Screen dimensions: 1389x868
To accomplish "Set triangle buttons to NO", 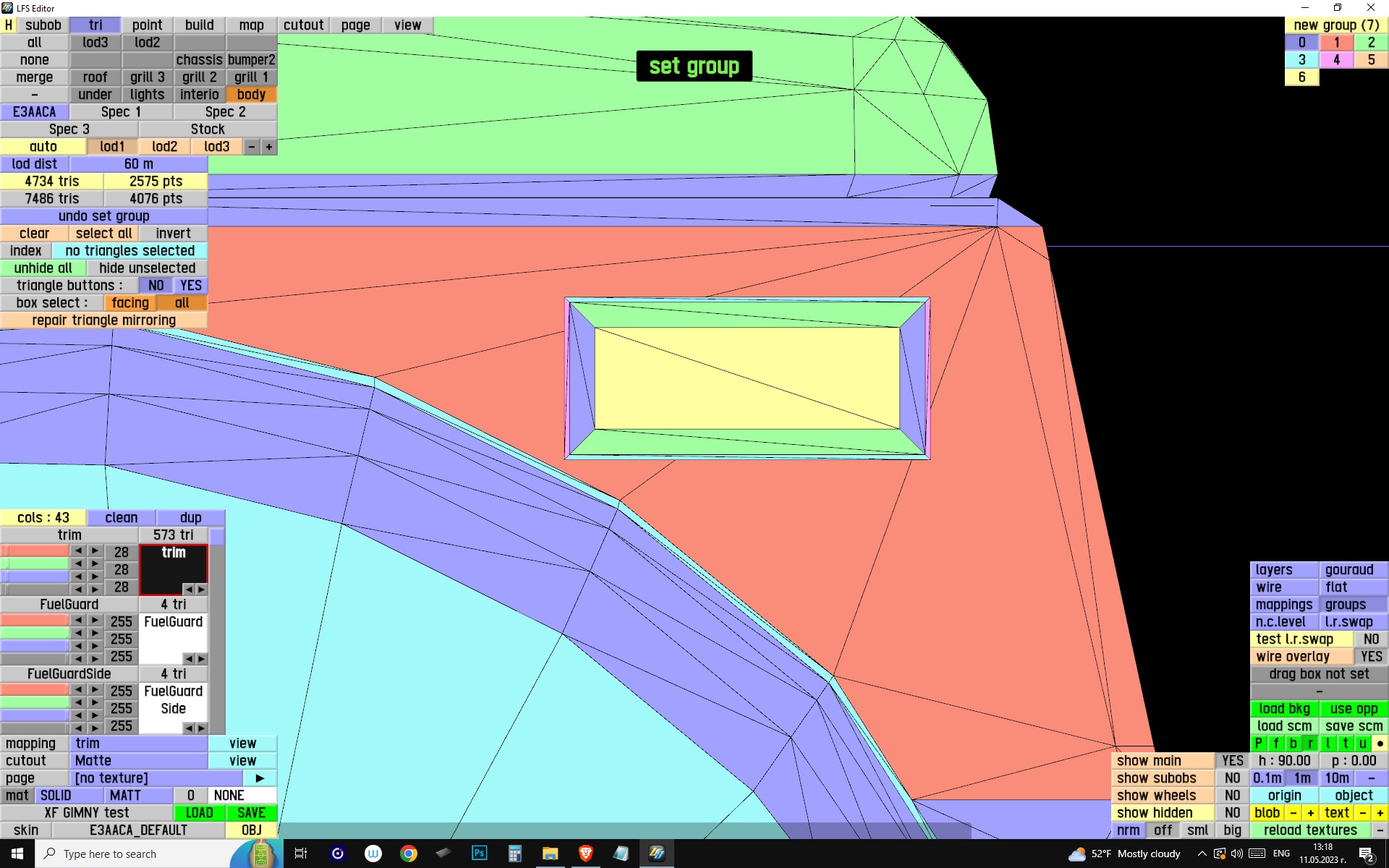I will click(156, 286).
